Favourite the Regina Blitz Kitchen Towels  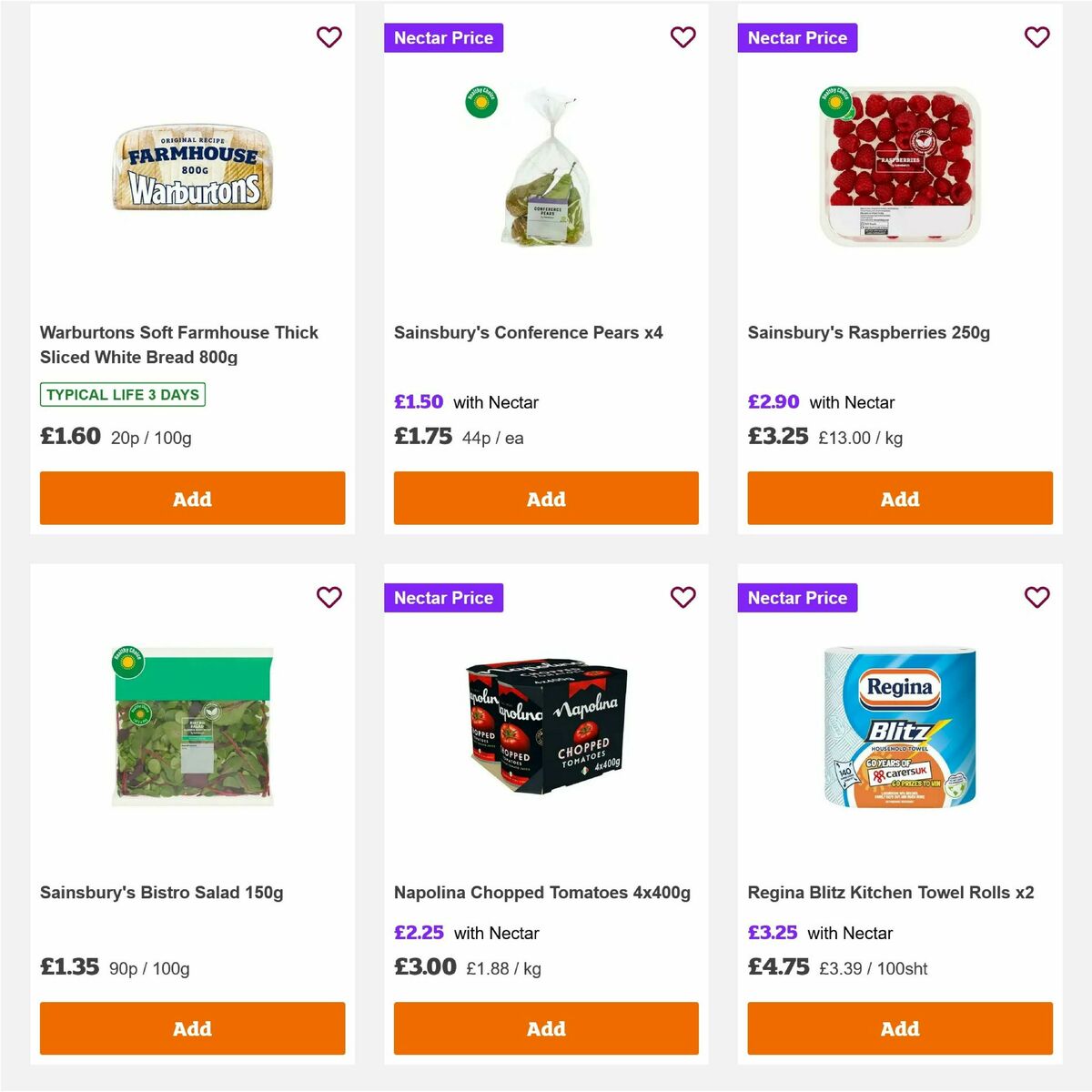tap(1036, 597)
